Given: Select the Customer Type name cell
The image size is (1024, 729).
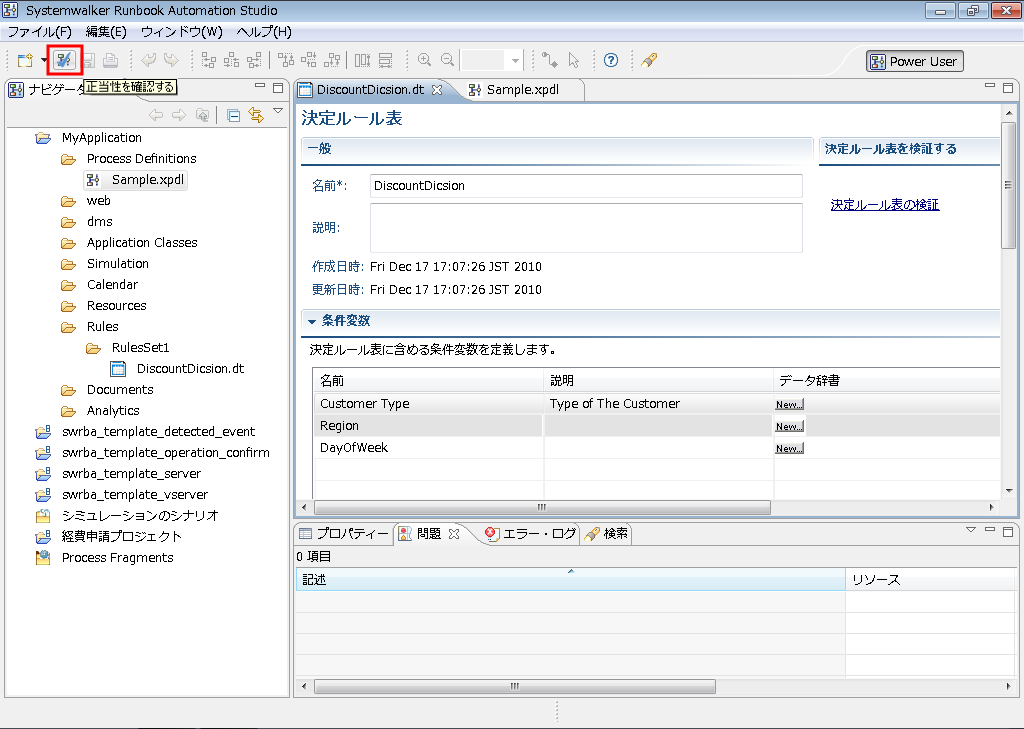Looking at the screenshot, I should click(428, 404).
